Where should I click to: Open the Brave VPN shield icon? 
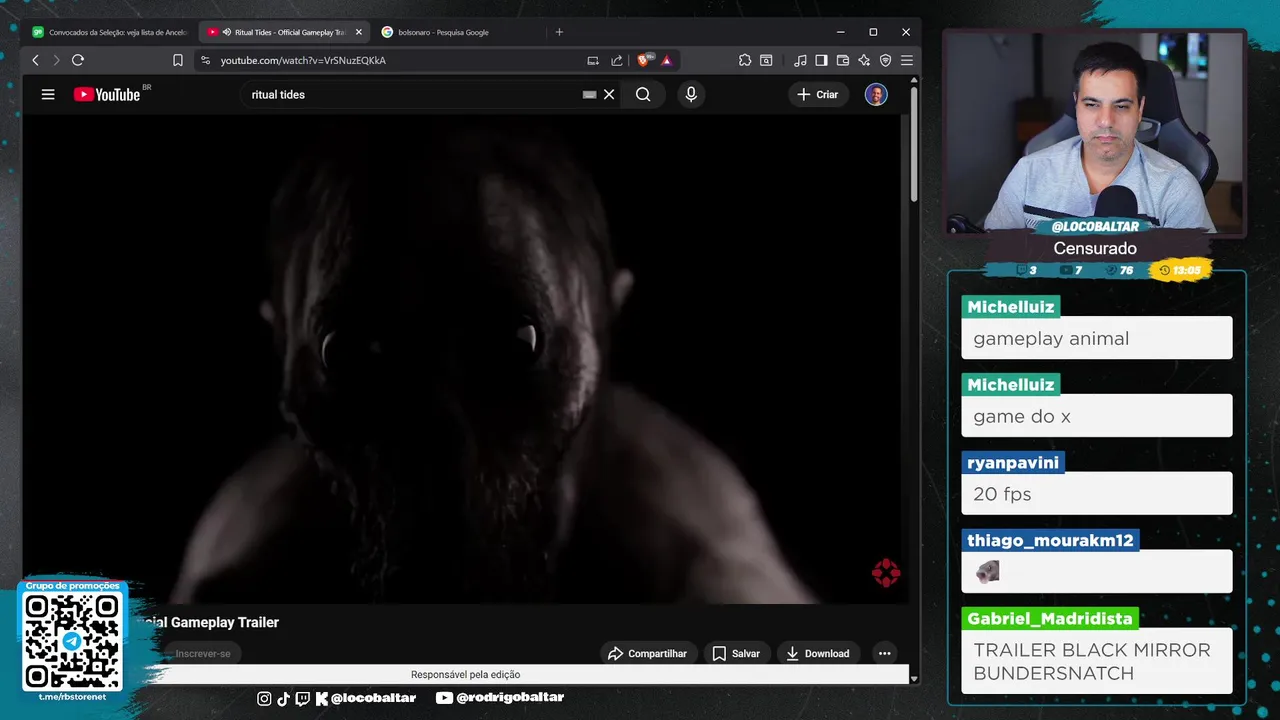click(885, 60)
